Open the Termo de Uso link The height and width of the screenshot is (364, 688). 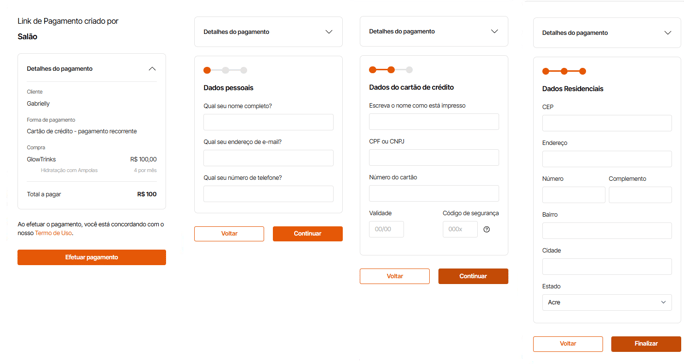tap(53, 233)
